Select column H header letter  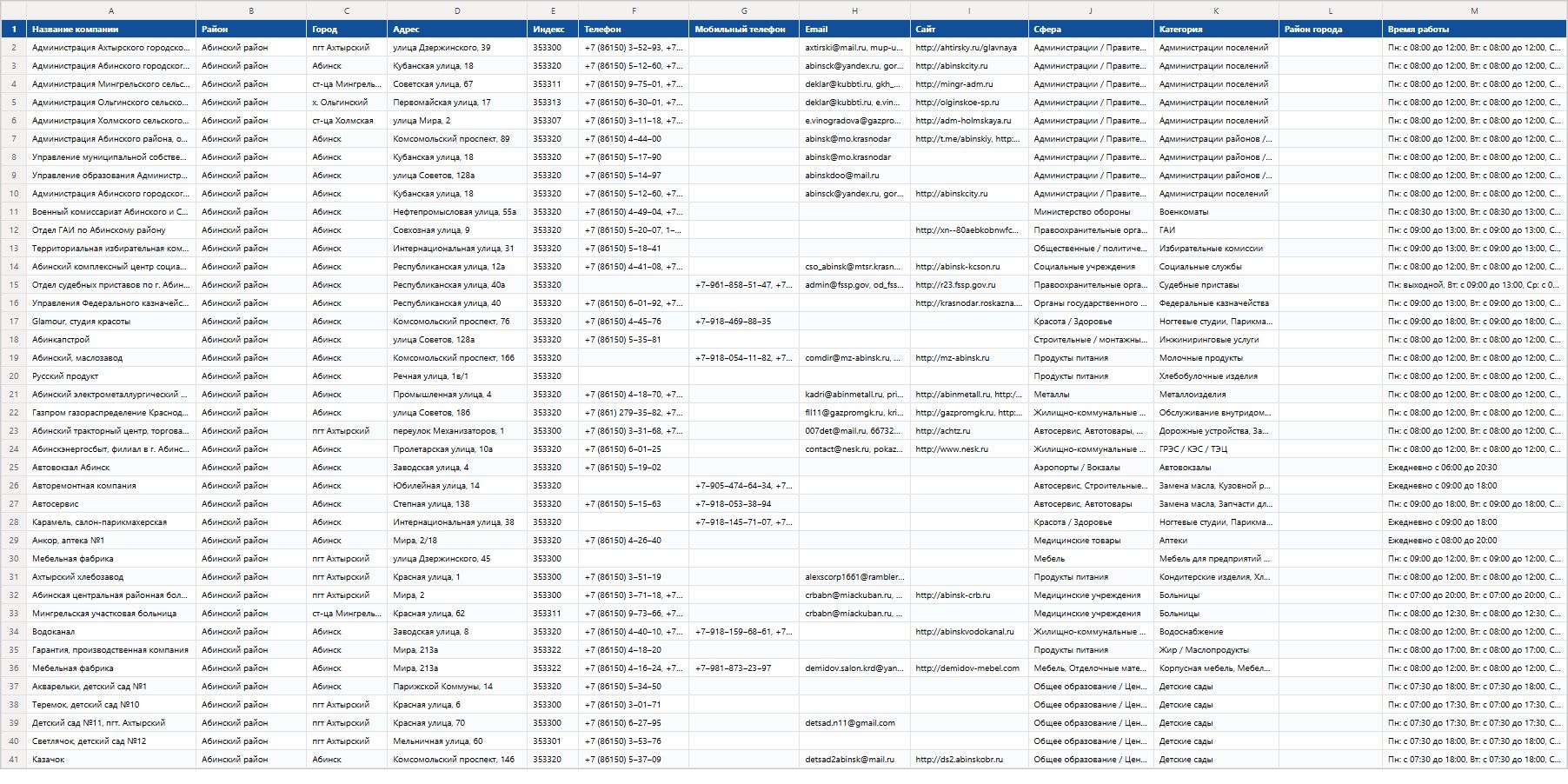pos(854,10)
